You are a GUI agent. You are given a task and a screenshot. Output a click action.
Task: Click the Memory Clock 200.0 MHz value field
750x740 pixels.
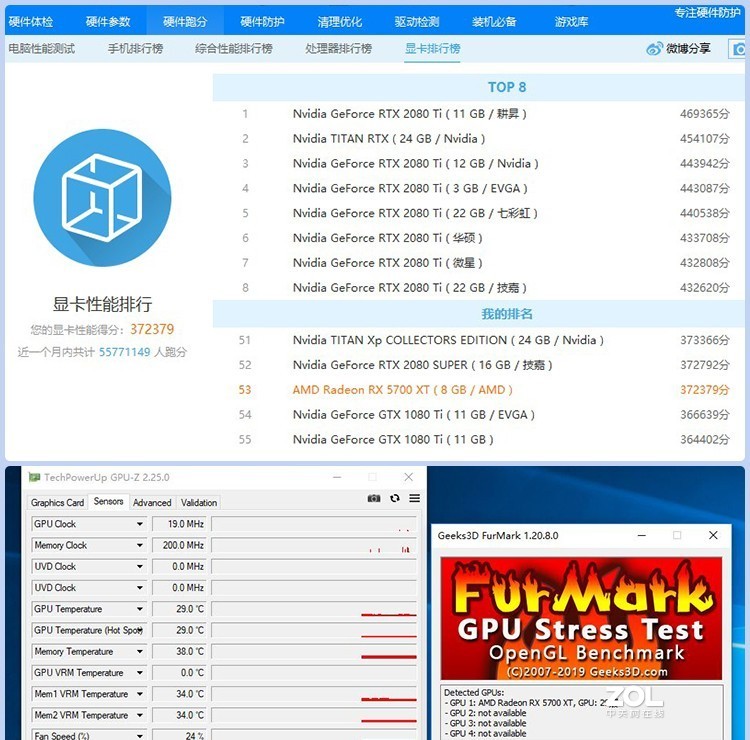[x=179, y=545]
